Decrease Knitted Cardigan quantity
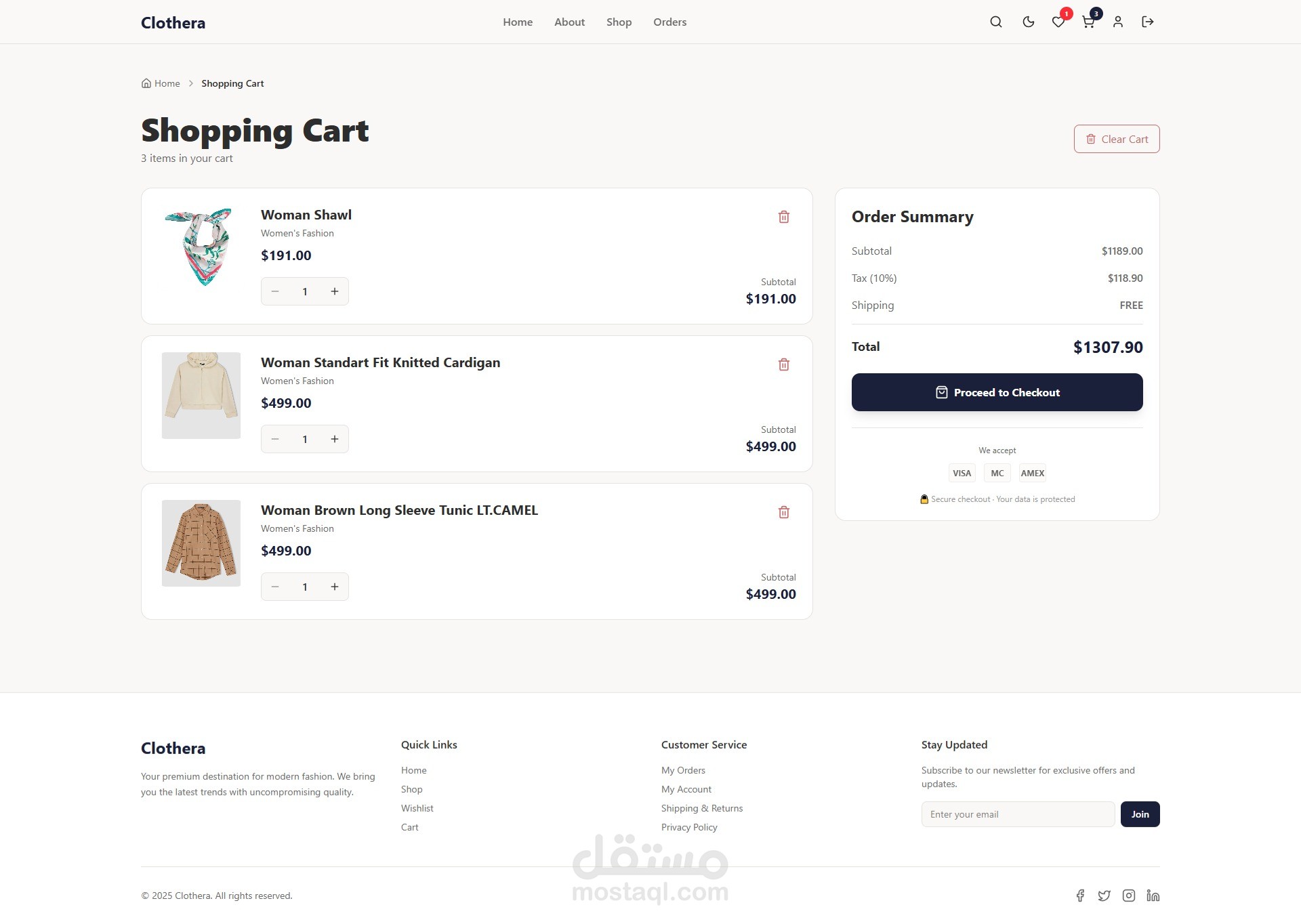 click(x=275, y=439)
